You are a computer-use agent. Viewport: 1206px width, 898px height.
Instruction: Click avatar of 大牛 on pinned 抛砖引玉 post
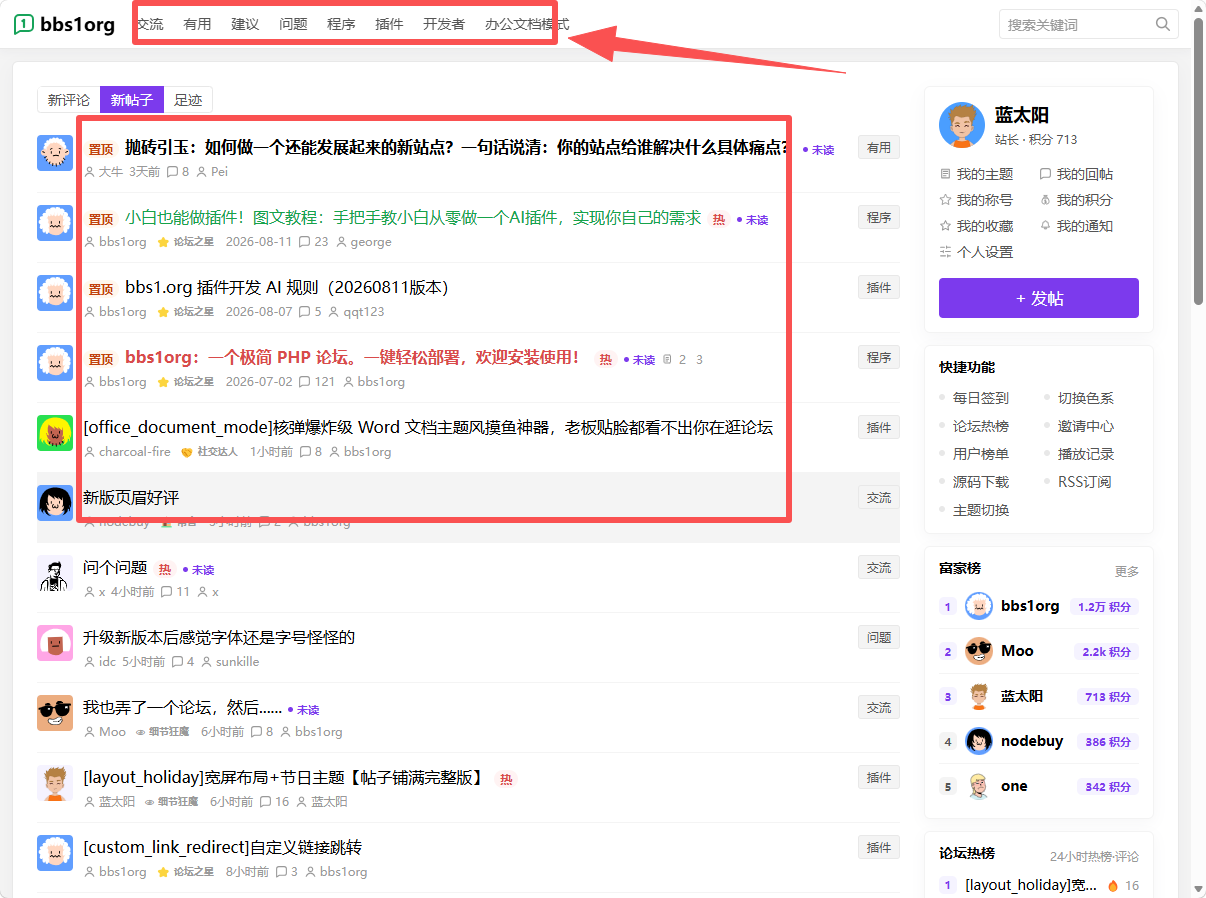tap(55, 153)
